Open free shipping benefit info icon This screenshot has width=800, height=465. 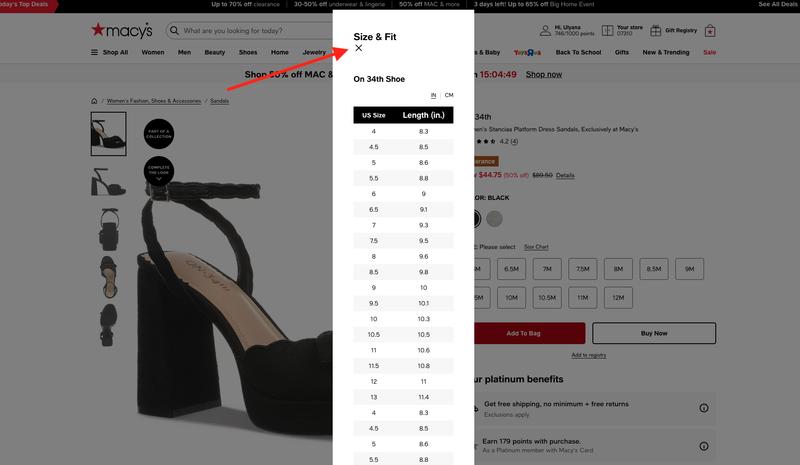(704, 408)
